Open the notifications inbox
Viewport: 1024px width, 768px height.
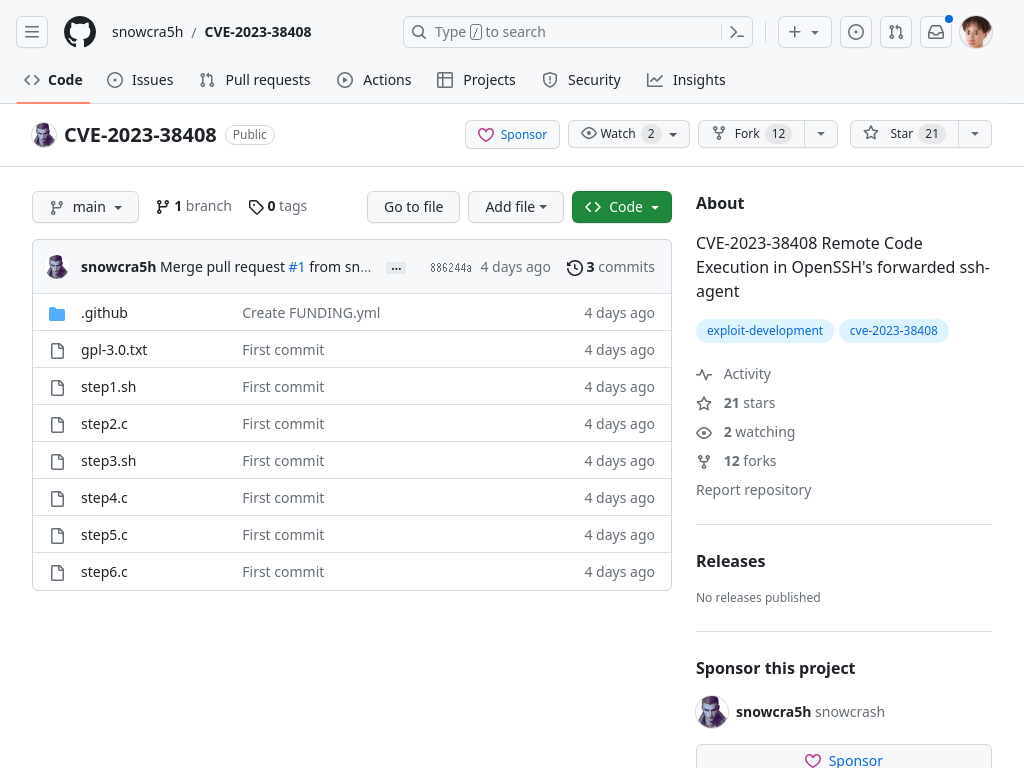point(936,32)
